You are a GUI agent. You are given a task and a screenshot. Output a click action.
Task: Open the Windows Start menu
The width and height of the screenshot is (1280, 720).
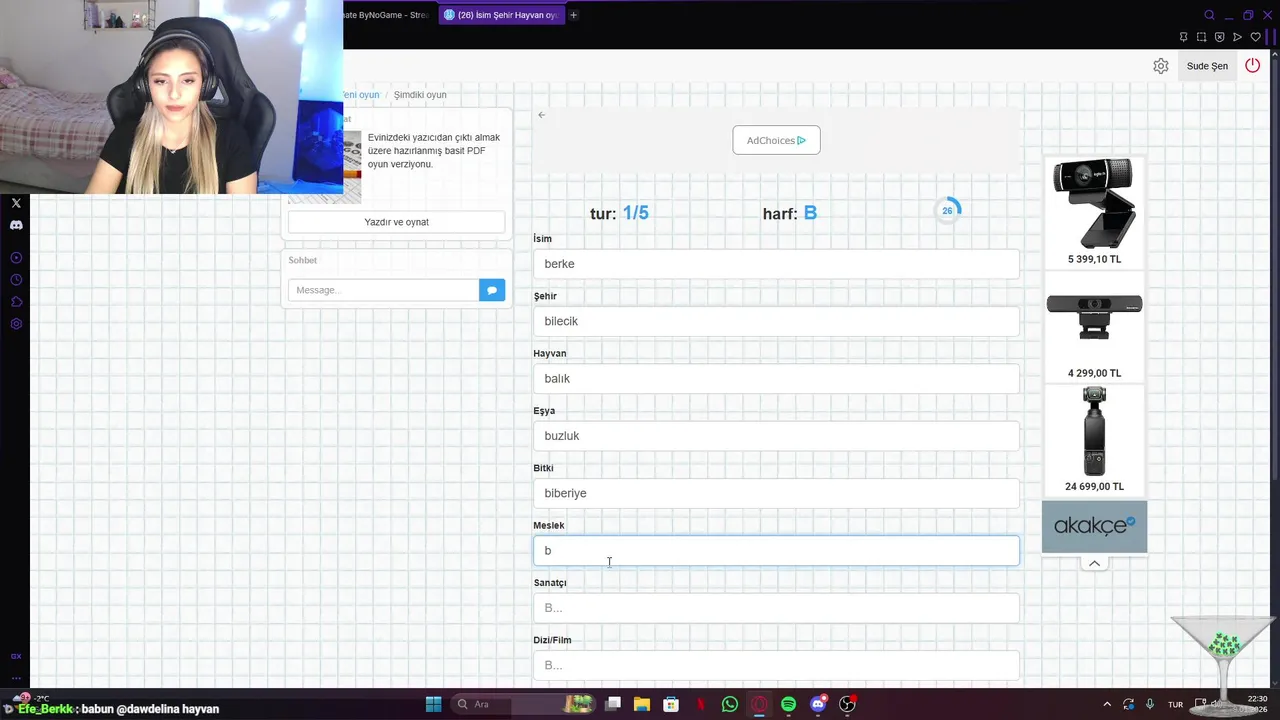tap(433, 704)
